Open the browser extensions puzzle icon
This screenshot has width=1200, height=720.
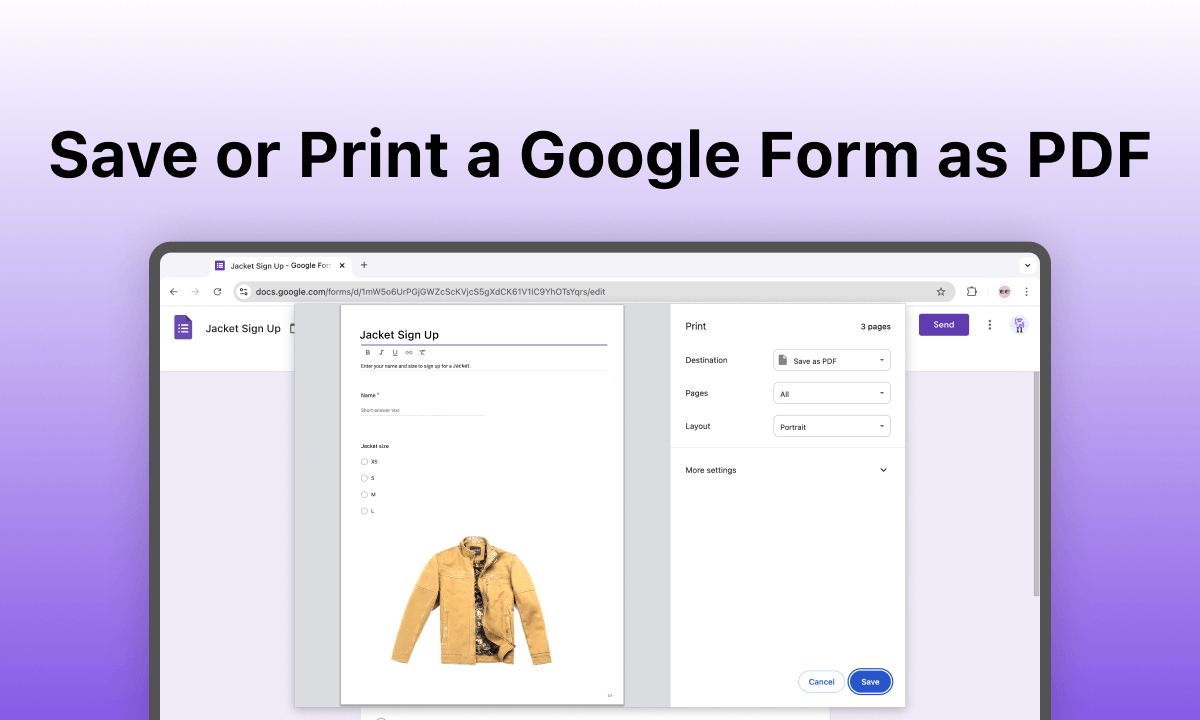coord(971,292)
